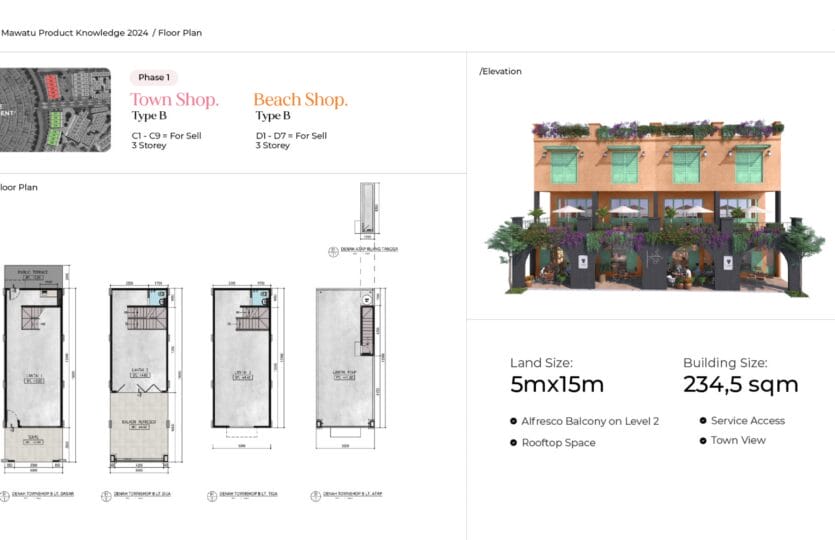Select the rooftop floor plan drawing
The image size is (835, 540).
point(345,367)
